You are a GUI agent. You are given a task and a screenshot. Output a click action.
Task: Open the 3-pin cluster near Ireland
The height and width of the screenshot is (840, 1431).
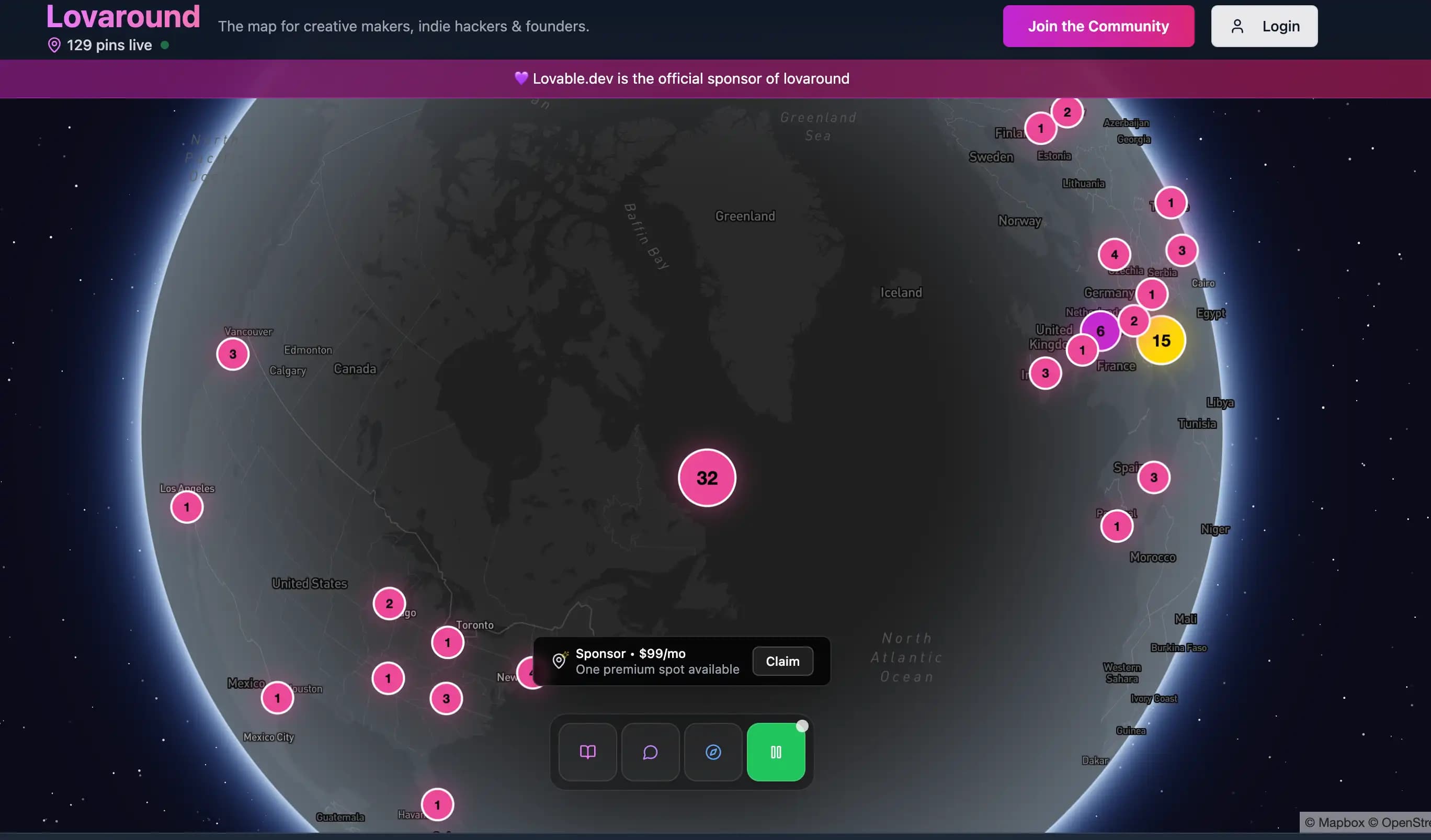[x=1046, y=373]
